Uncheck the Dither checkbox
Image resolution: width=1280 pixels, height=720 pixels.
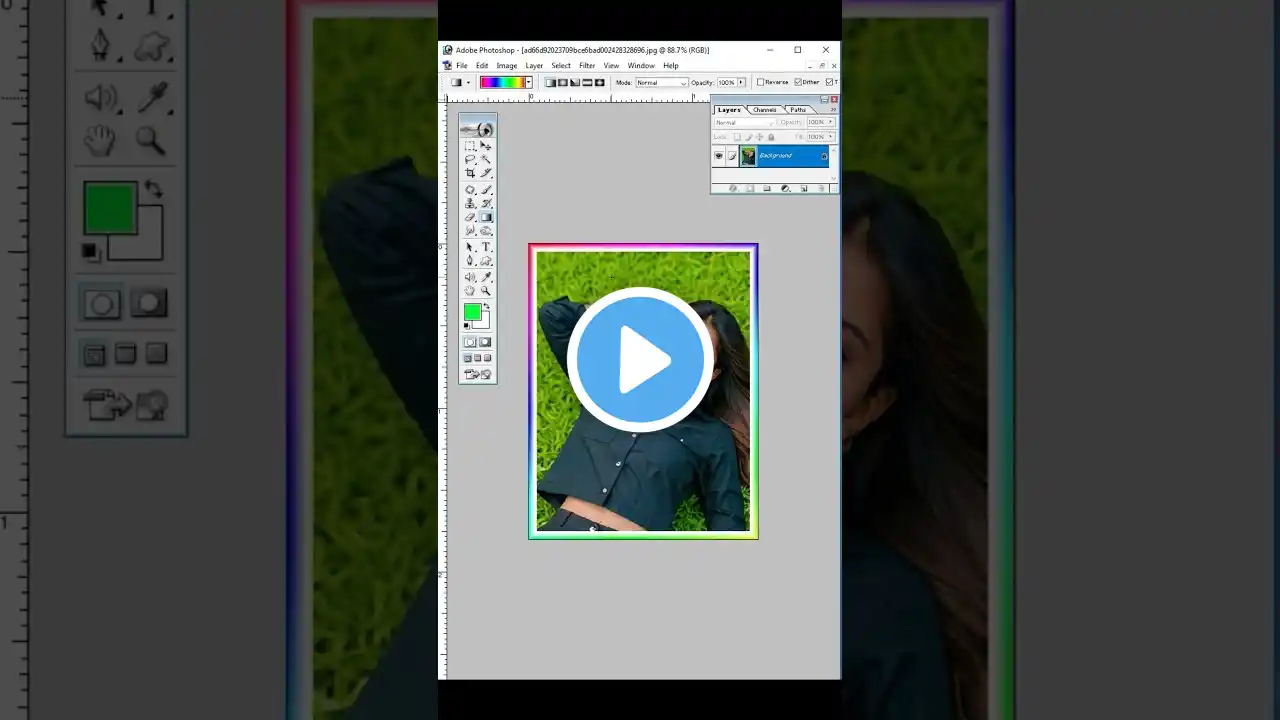point(798,82)
